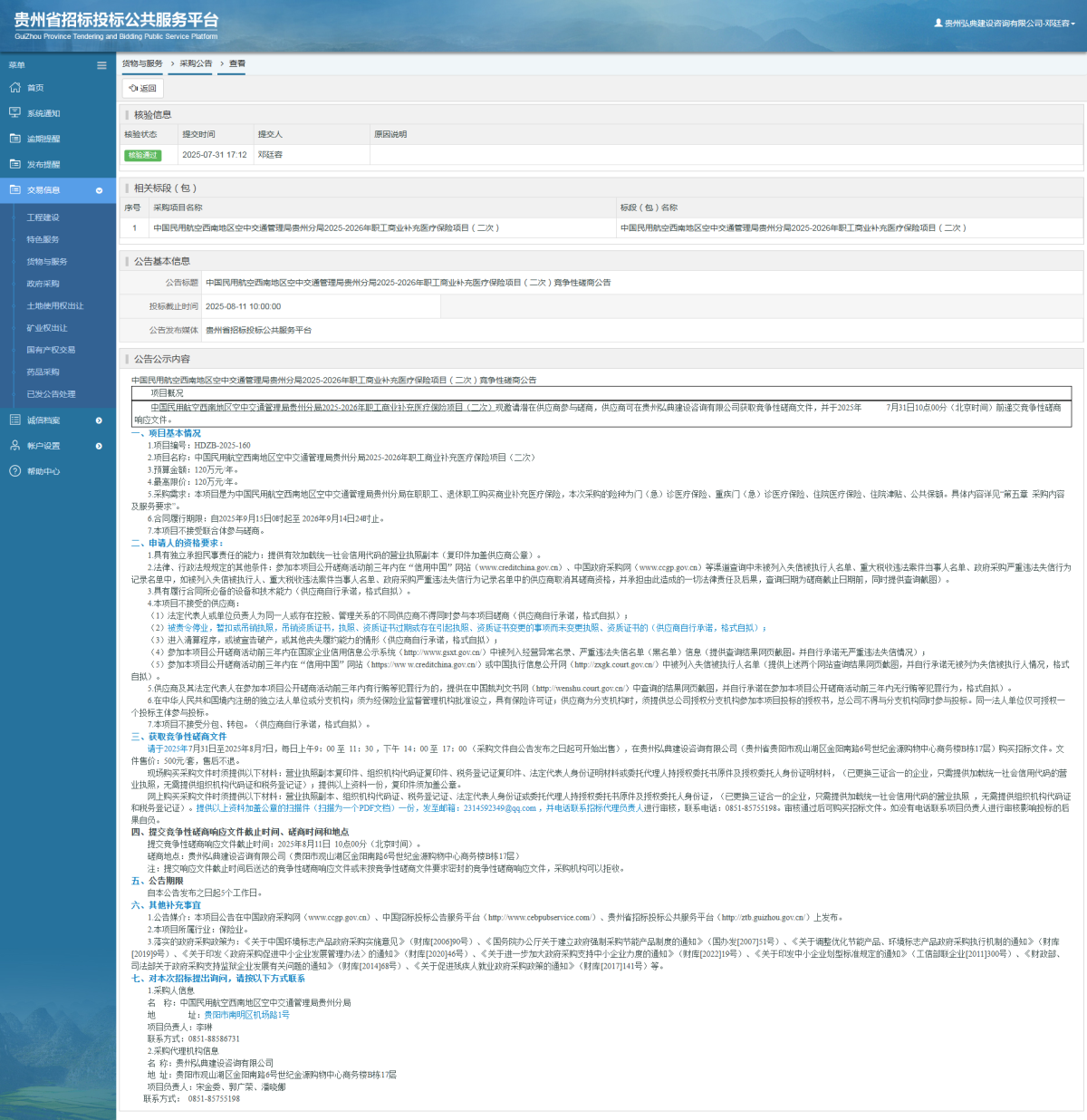1087x1120 pixels.
Task: Click the 核验通过 green status badge
Action: point(143,155)
